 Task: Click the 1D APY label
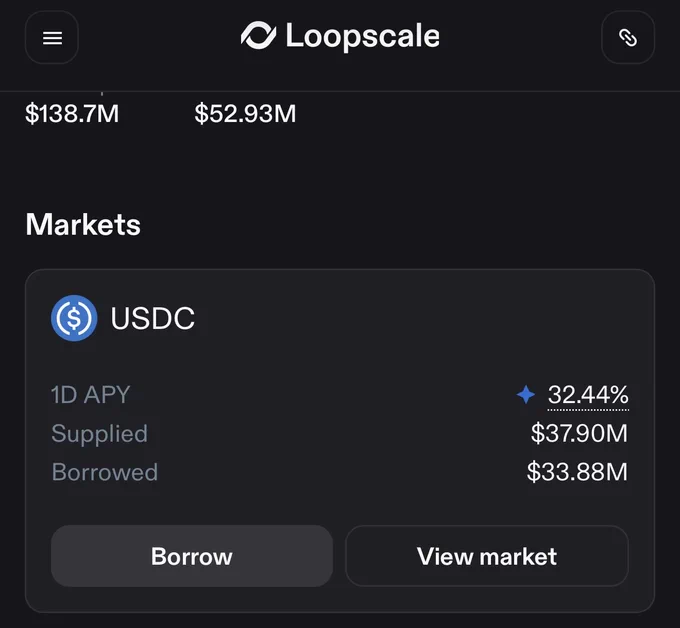point(91,395)
